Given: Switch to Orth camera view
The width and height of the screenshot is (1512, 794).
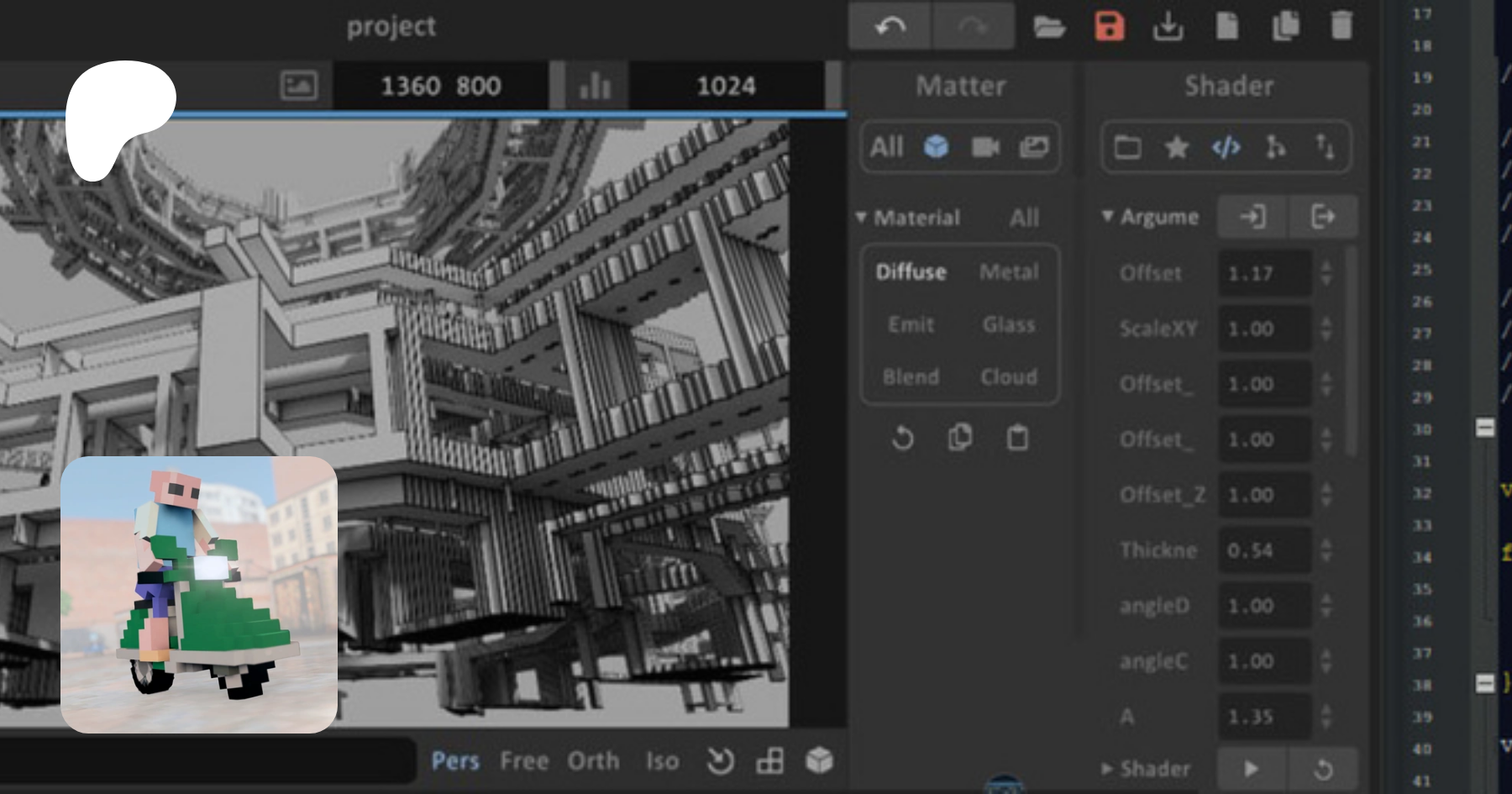Looking at the screenshot, I should (593, 761).
